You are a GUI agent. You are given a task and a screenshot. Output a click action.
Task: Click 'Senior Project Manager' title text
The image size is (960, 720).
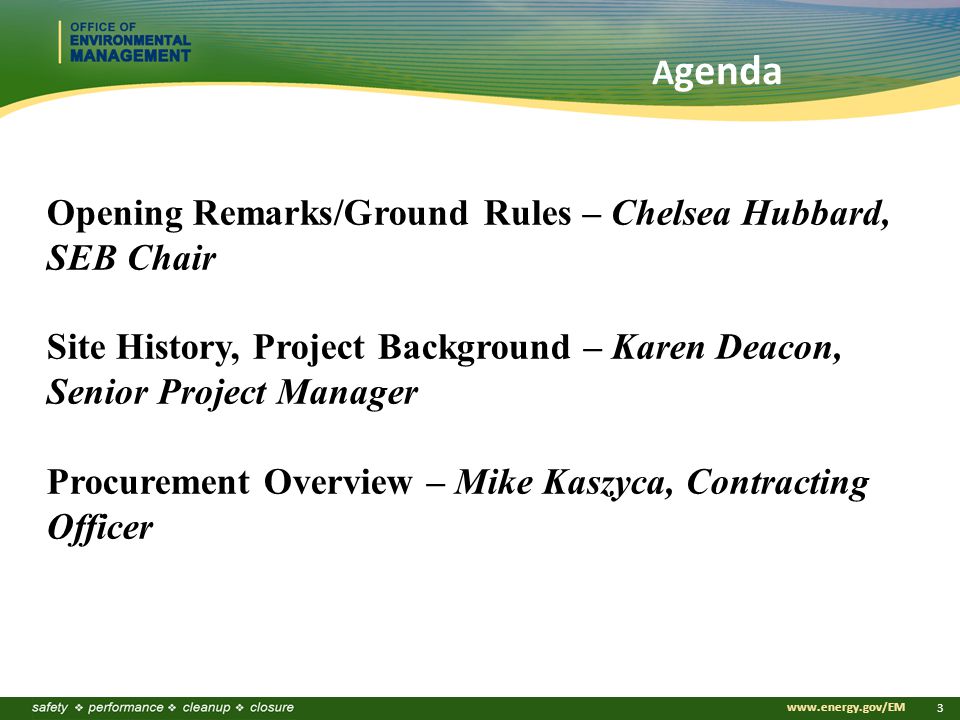(232, 392)
